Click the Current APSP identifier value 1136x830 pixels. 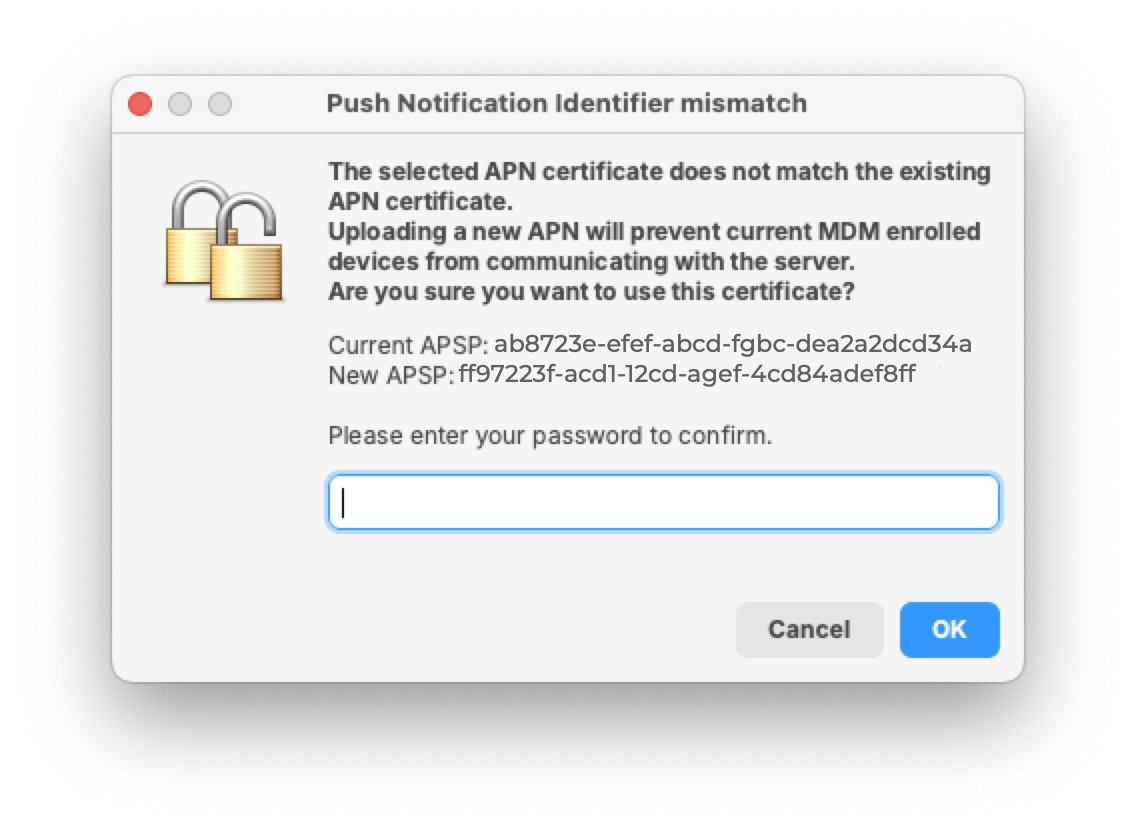(733, 345)
